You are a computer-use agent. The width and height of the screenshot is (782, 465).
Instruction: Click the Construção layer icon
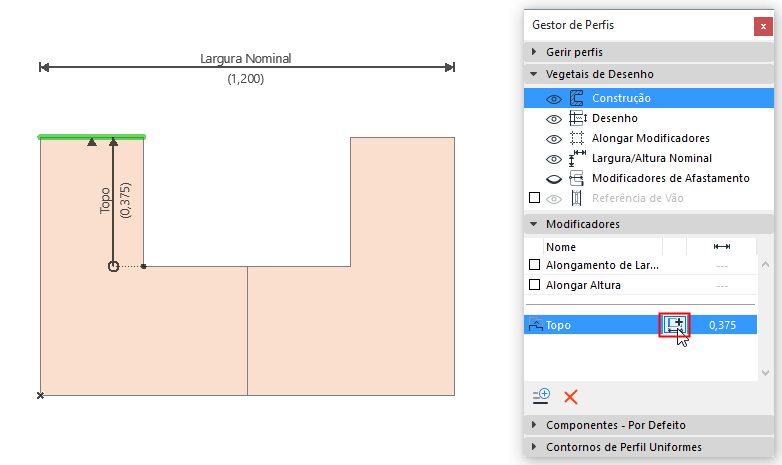pos(577,98)
